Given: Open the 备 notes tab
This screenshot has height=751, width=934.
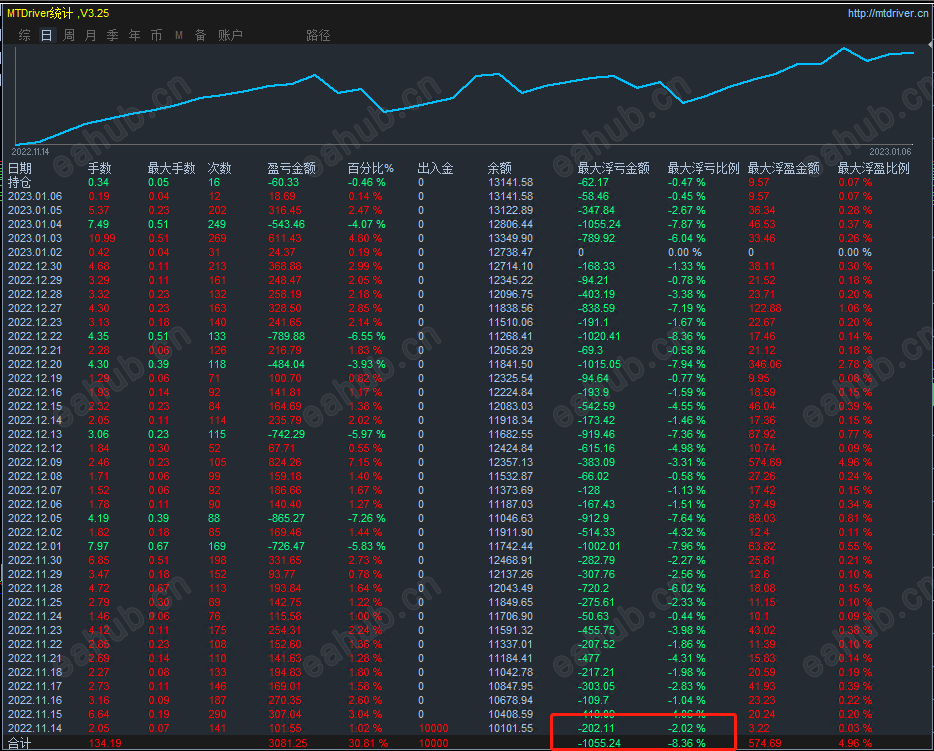Looking at the screenshot, I should tap(201, 35).
